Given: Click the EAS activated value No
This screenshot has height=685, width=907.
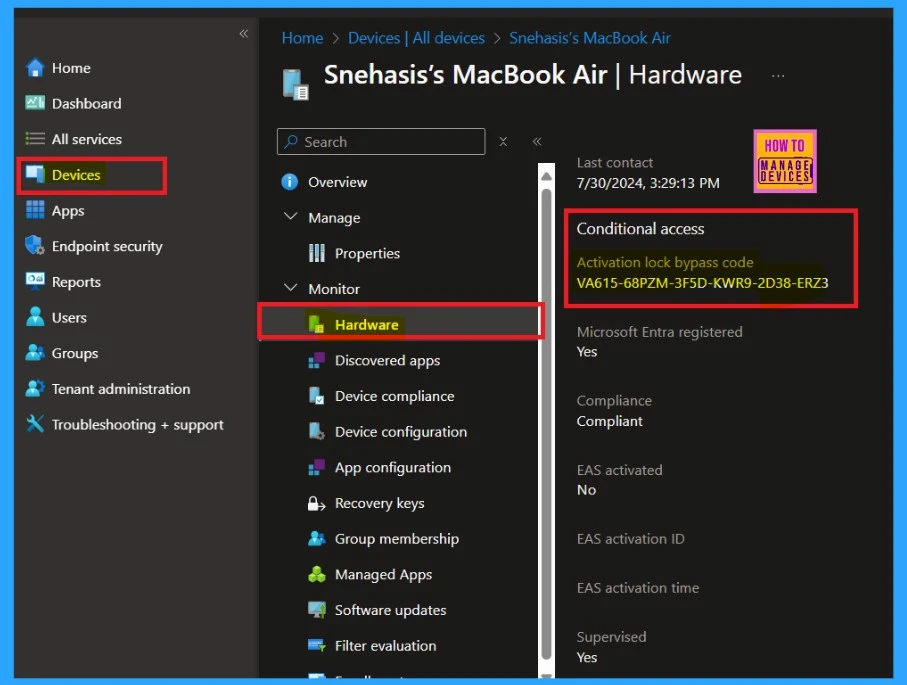Looking at the screenshot, I should pyautogui.click(x=586, y=490).
